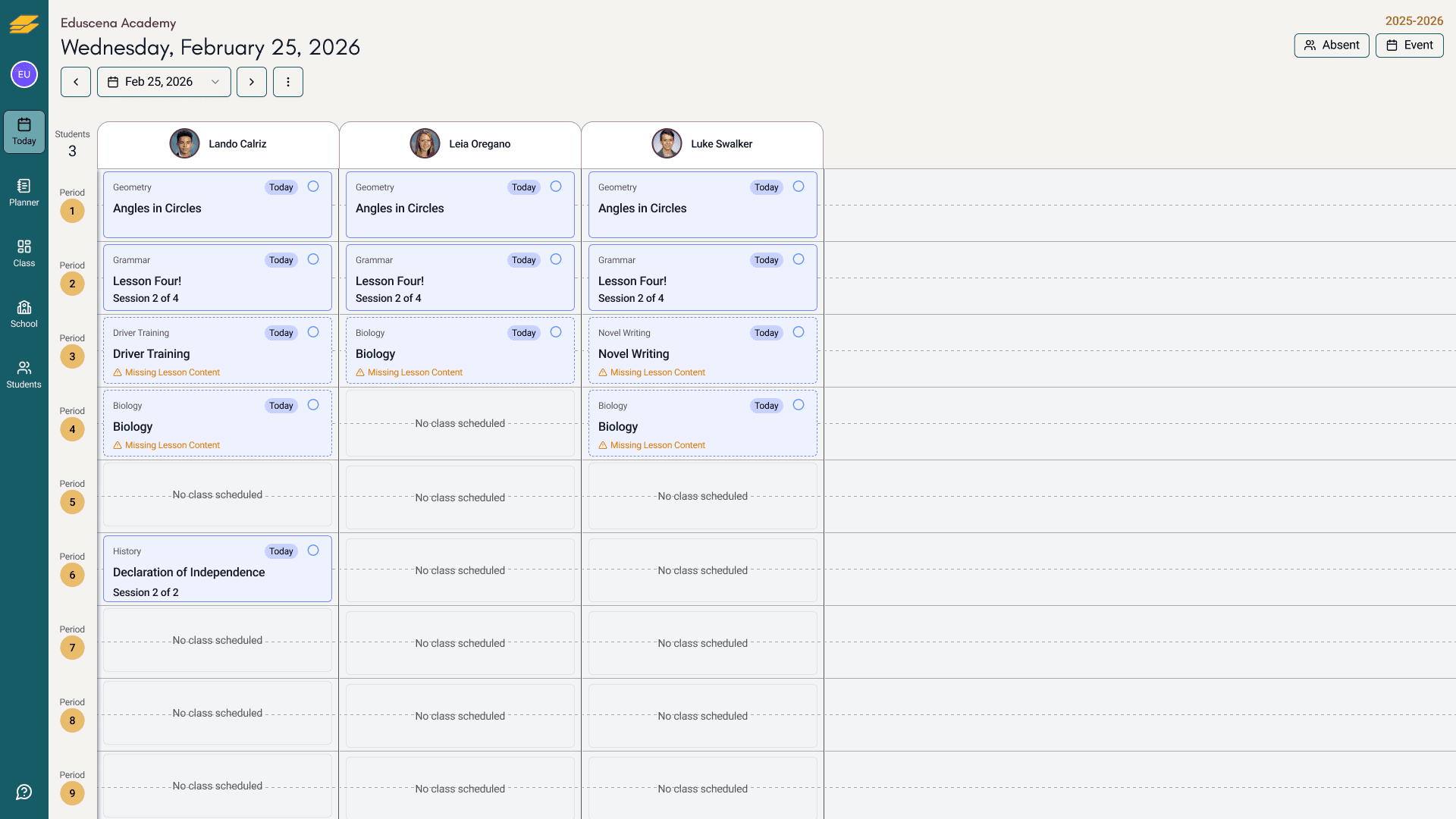Check off Leia's Grammar Lesson Four
The image size is (1456, 819).
pyautogui.click(x=556, y=259)
